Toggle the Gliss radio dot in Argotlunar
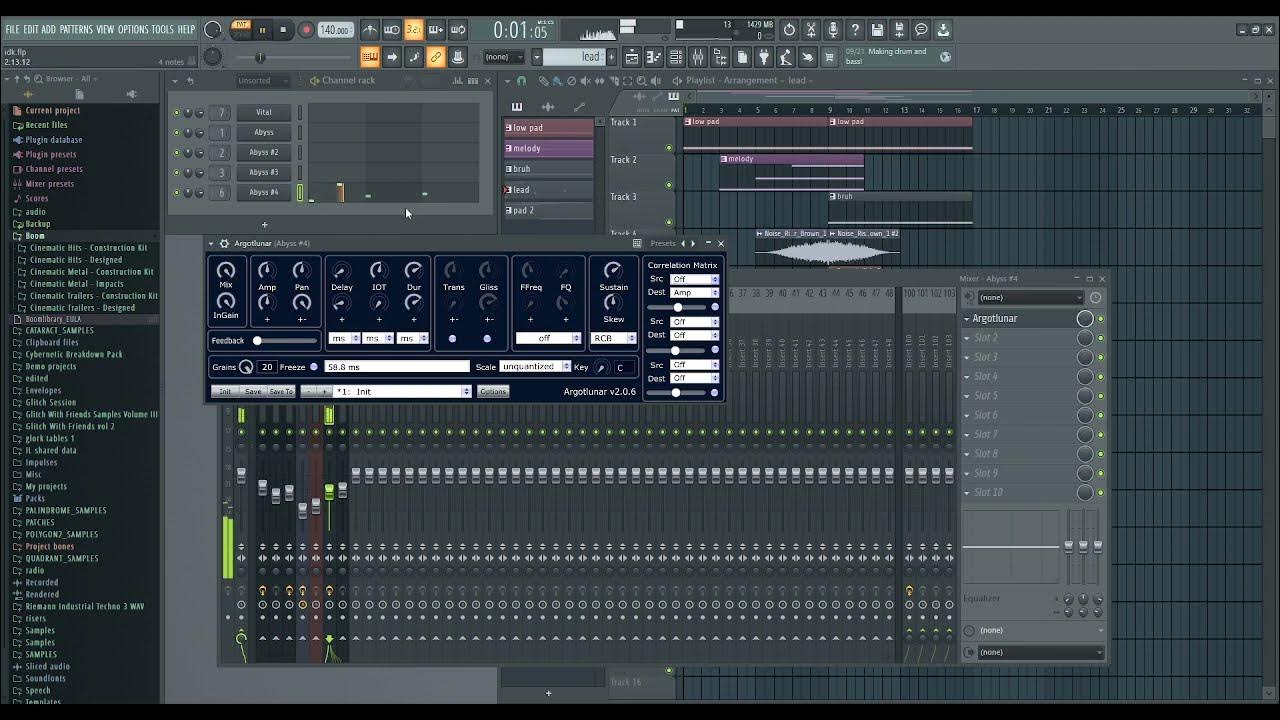The height and width of the screenshot is (720, 1280). pos(487,339)
